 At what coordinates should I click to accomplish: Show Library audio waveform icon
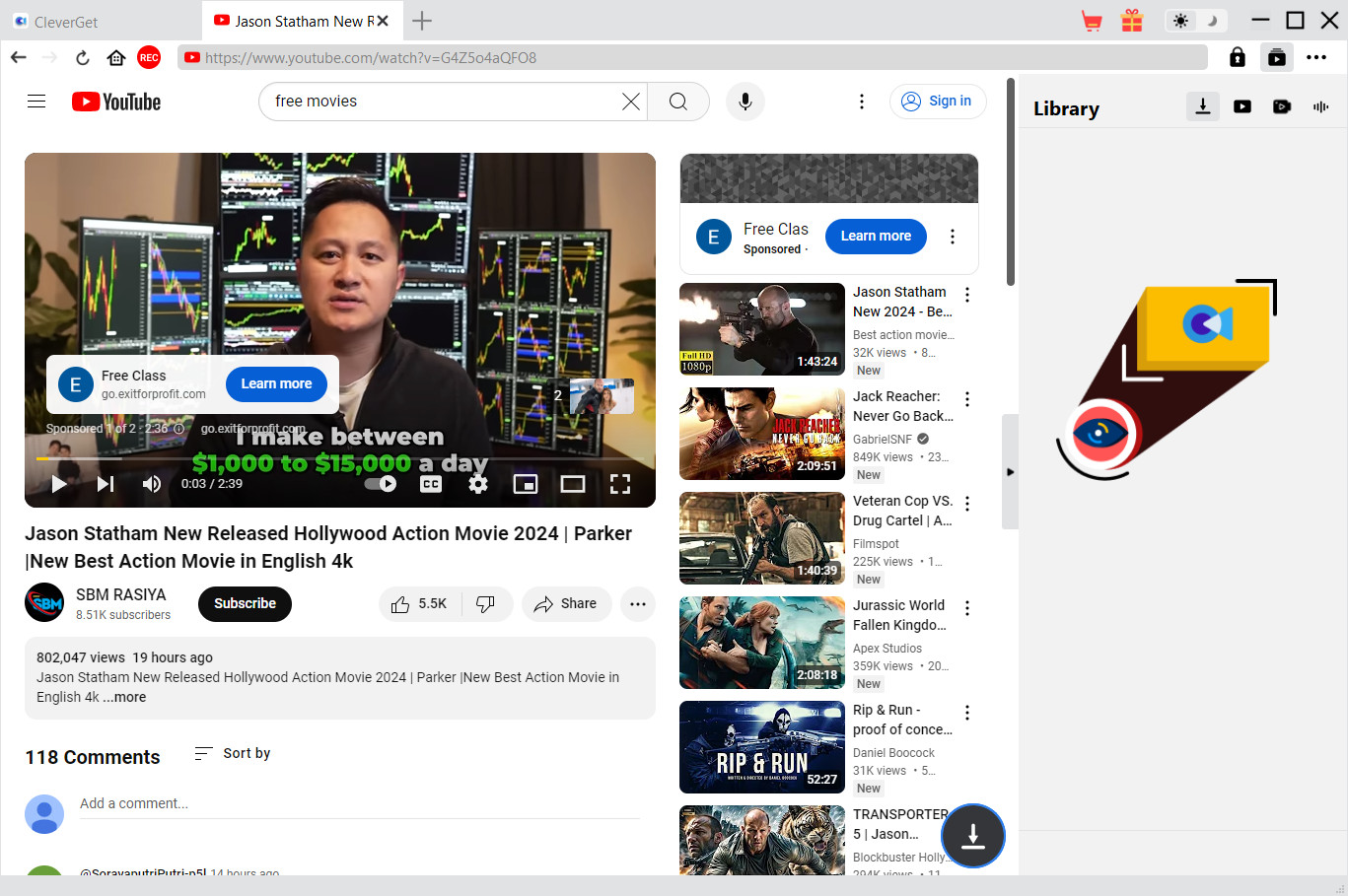pos(1321,106)
